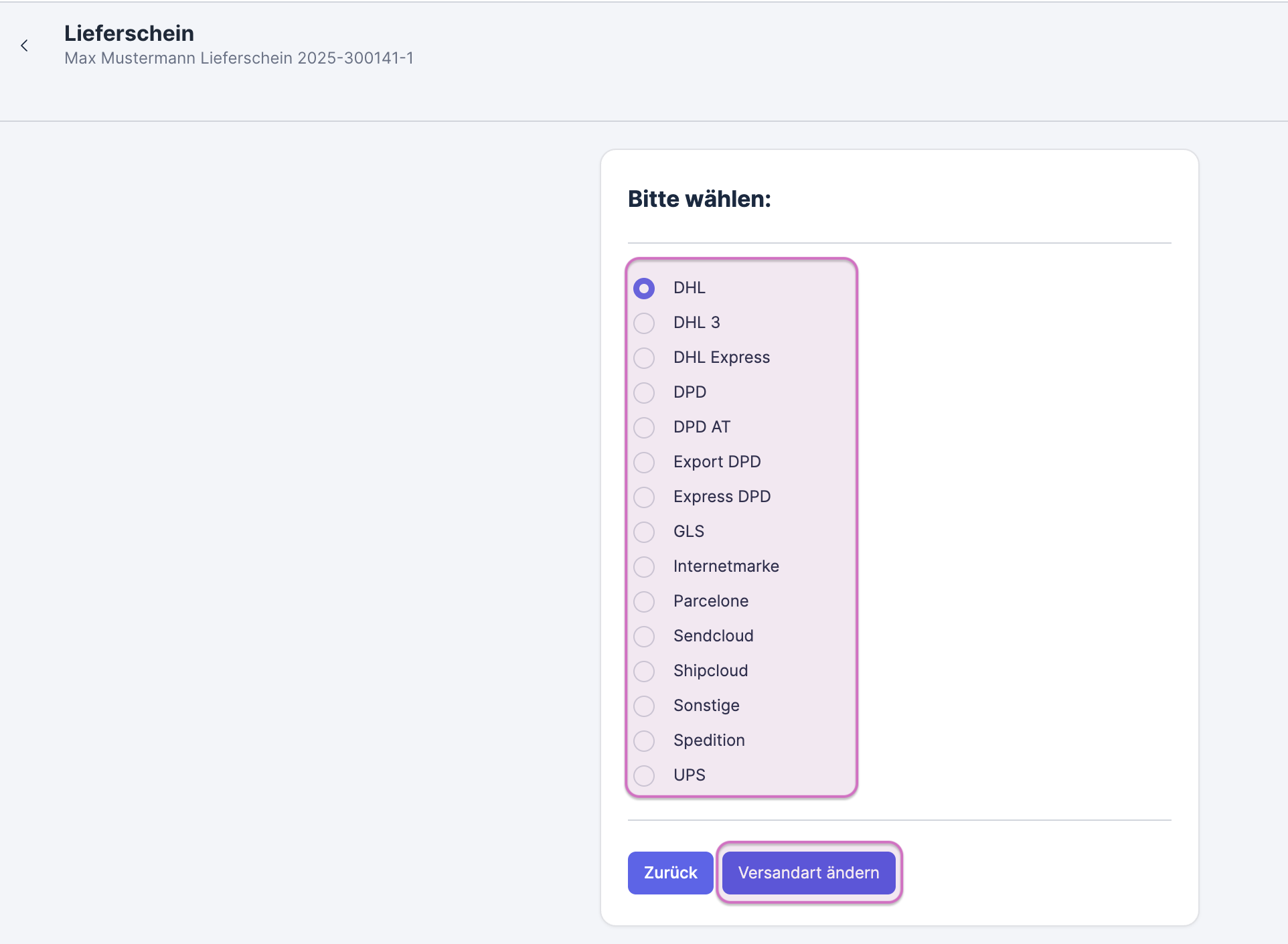This screenshot has width=1288, height=944.
Task: Select Express DPD shipping option
Action: click(644, 497)
